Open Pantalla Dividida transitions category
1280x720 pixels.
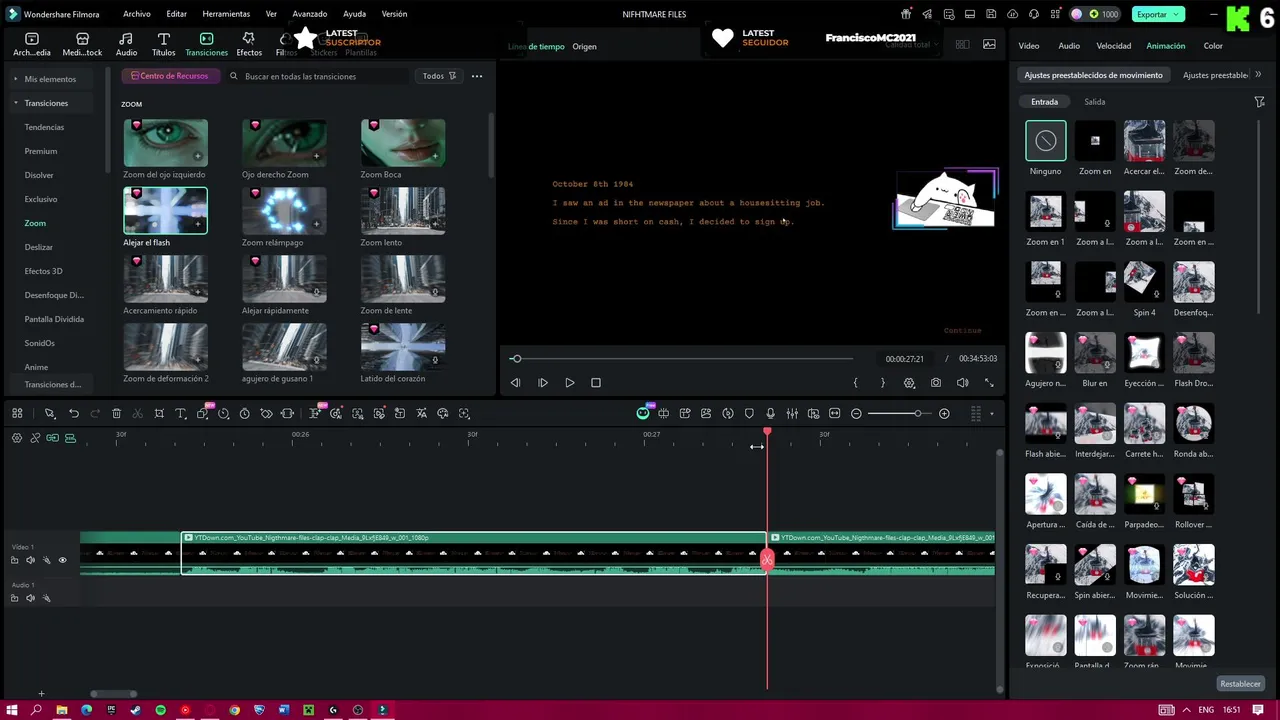tap(54, 319)
